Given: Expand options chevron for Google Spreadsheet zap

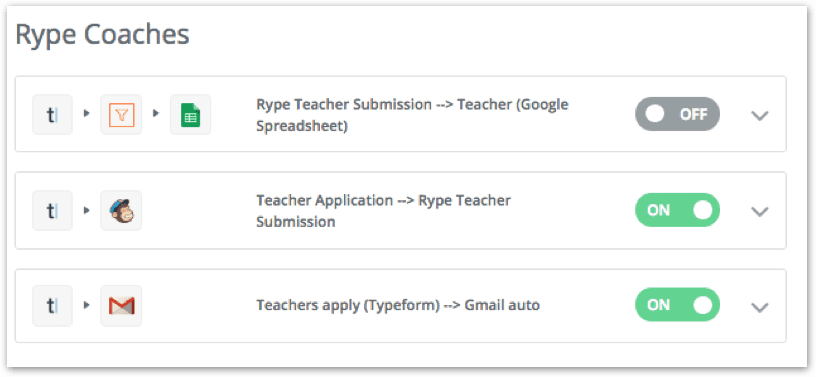Looking at the screenshot, I should (x=760, y=116).
